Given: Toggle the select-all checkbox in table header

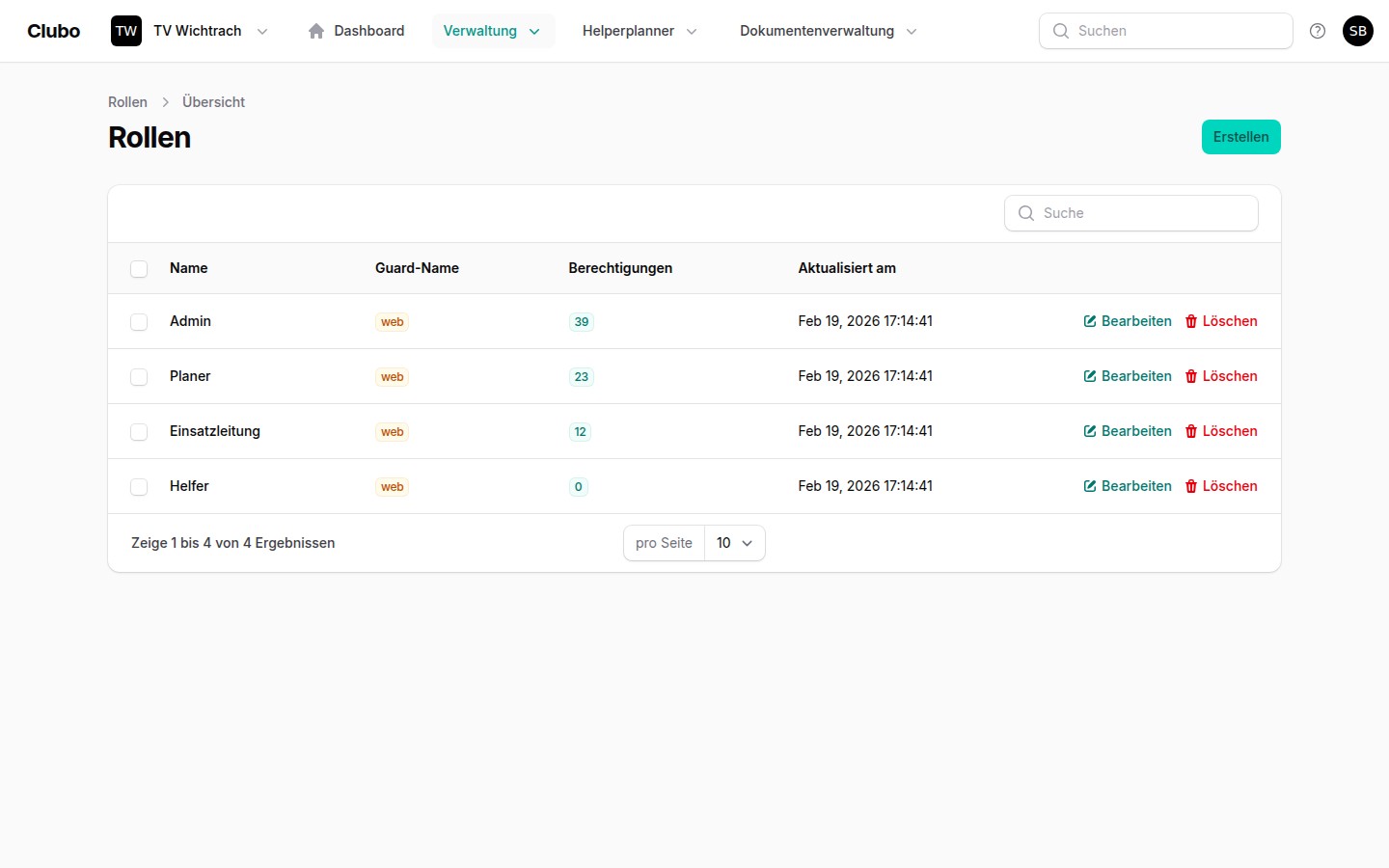Looking at the screenshot, I should tap(139, 269).
